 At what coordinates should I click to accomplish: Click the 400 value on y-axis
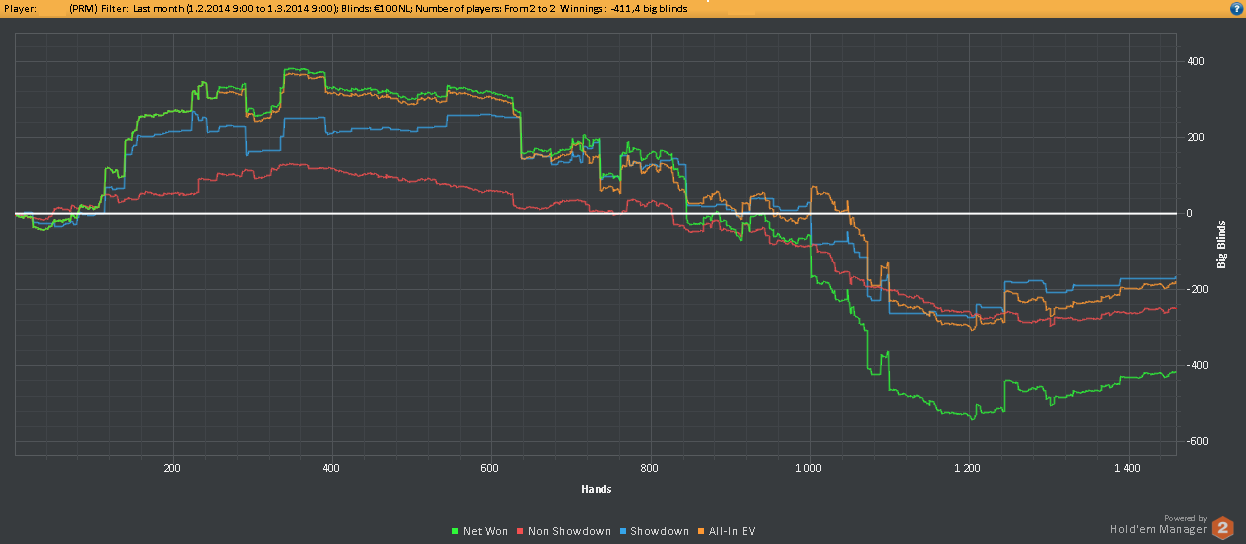(1195, 61)
